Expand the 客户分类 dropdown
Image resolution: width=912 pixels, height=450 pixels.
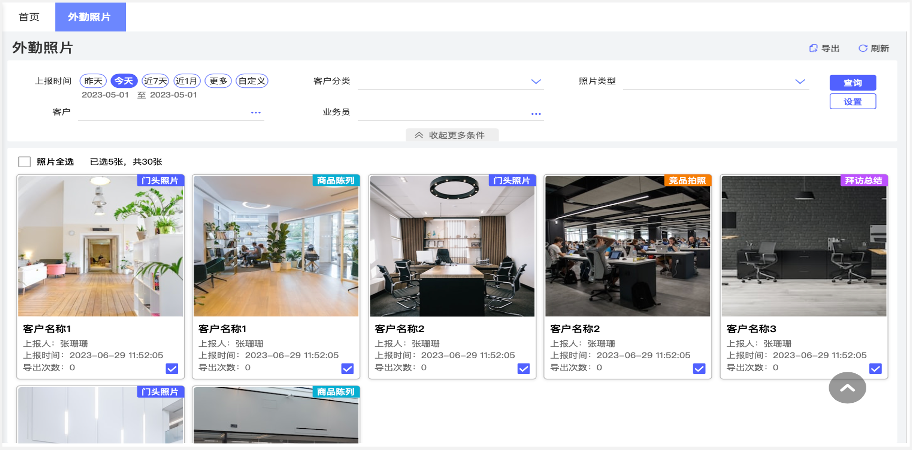(x=536, y=81)
